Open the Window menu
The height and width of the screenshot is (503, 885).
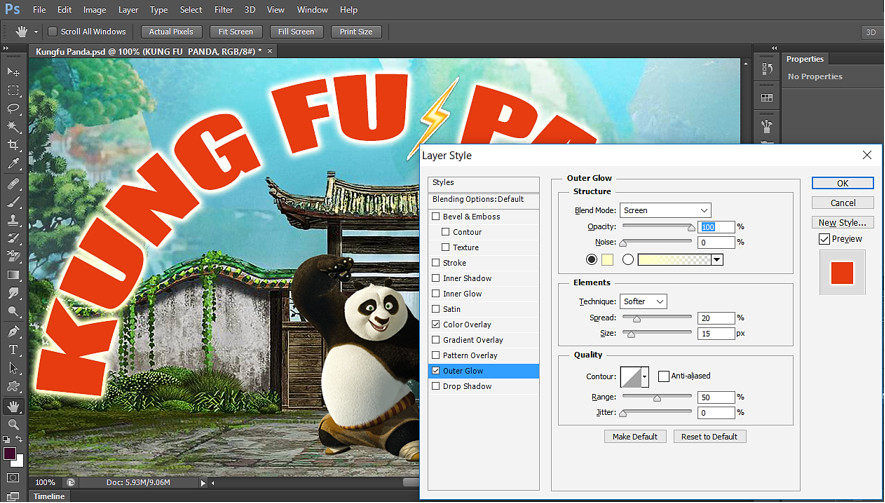pyautogui.click(x=312, y=10)
